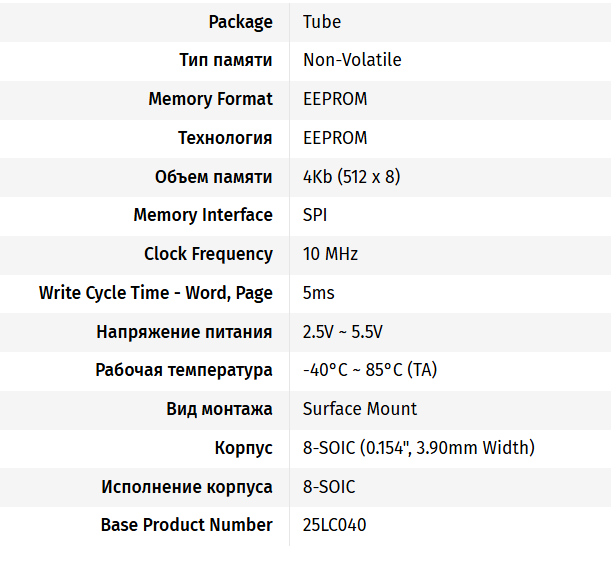The image size is (611, 561).
Task: Select the "4Kb (512 x 8)" value
Action: pyautogui.click(x=351, y=177)
